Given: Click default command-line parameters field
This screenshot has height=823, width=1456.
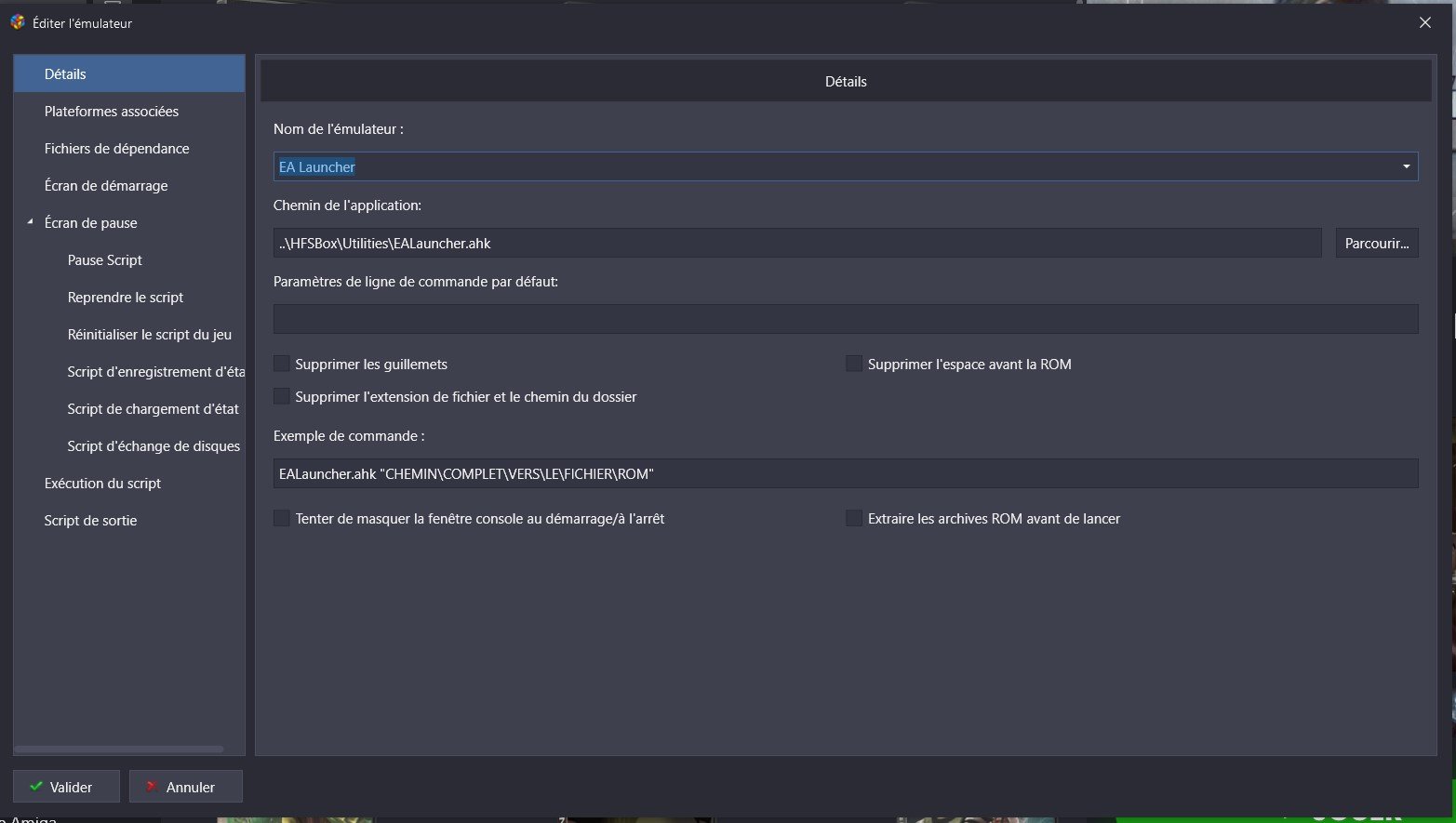Looking at the screenshot, I should coord(846,319).
